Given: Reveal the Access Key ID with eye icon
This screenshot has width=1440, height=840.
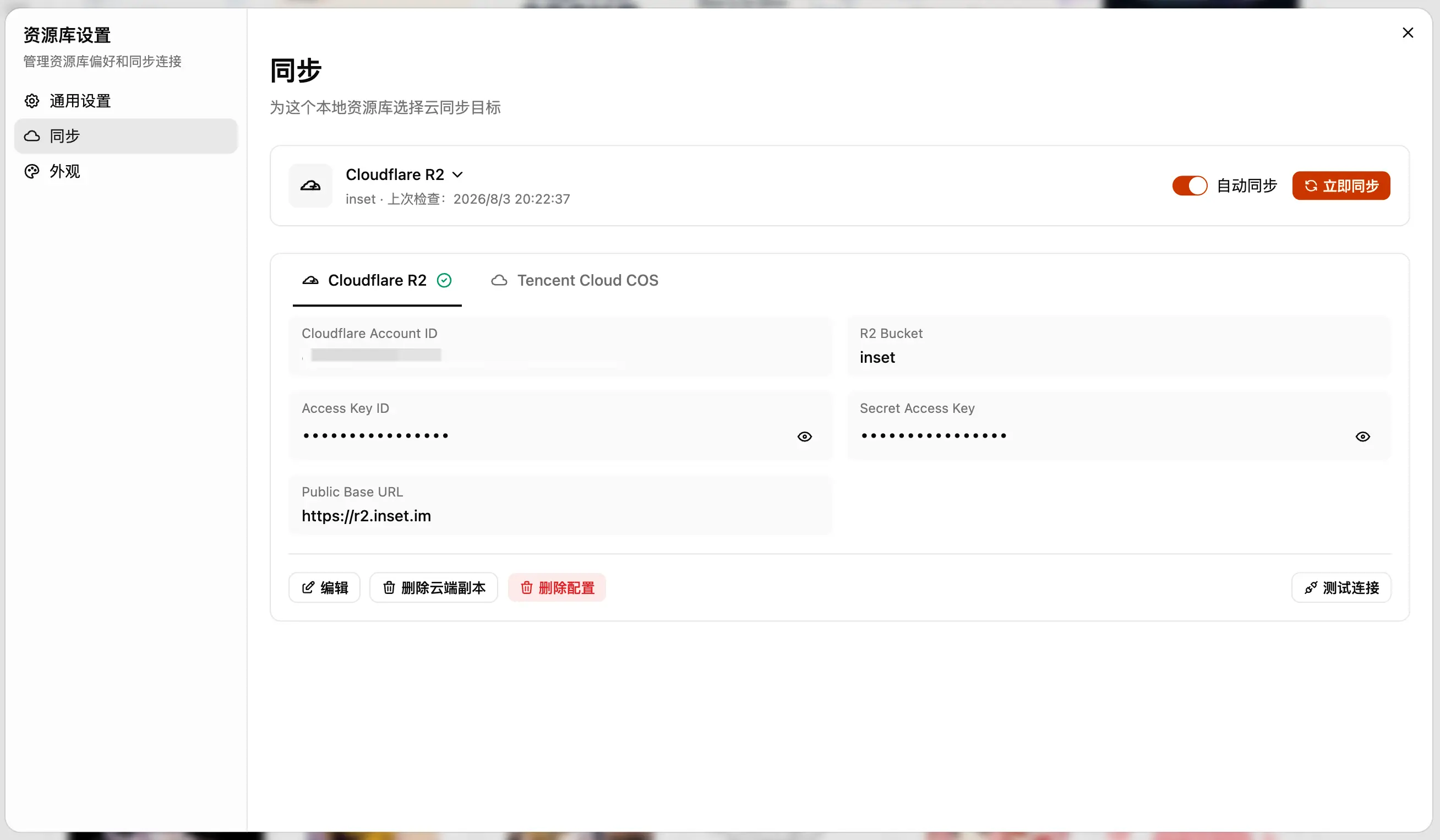Looking at the screenshot, I should pyautogui.click(x=805, y=437).
